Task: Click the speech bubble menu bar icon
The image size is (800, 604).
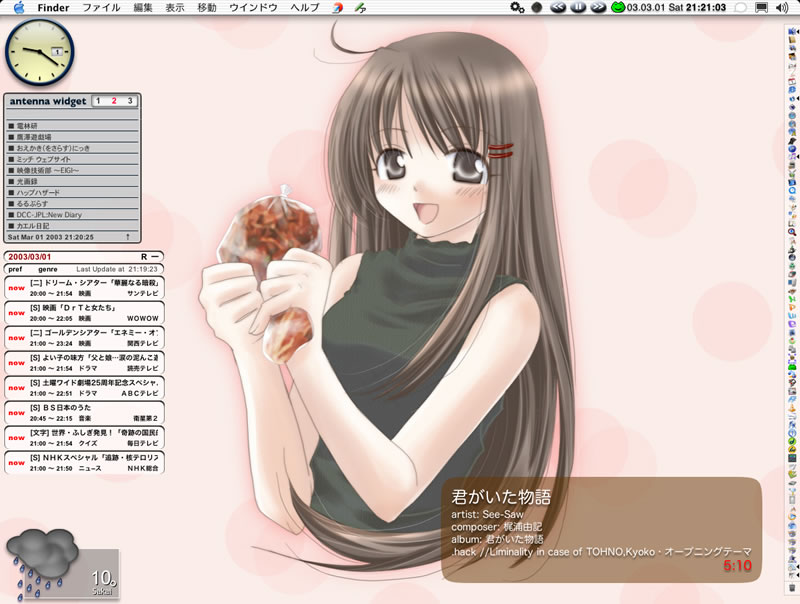Action: (740, 8)
